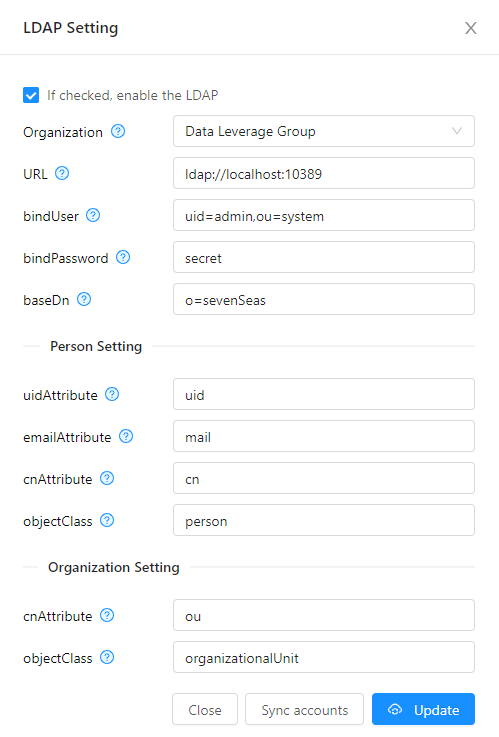
Task: Click the organizationalUnit objectClass input
Action: 324,657
